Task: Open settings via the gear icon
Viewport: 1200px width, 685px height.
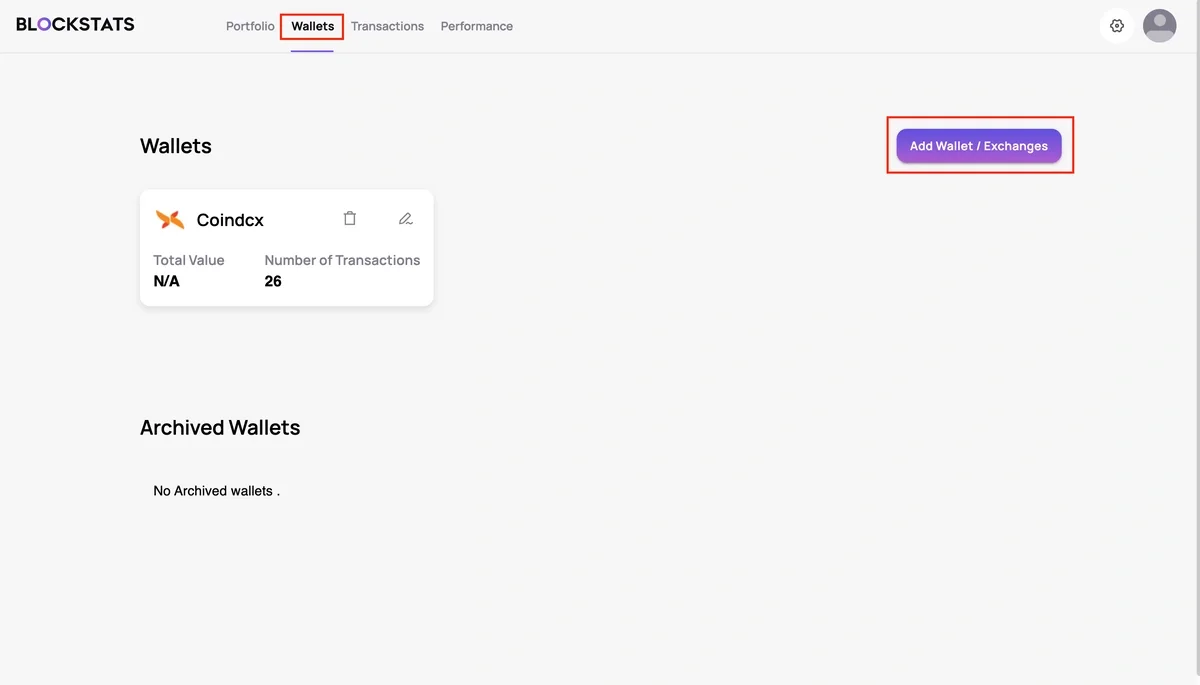Action: tap(1116, 25)
